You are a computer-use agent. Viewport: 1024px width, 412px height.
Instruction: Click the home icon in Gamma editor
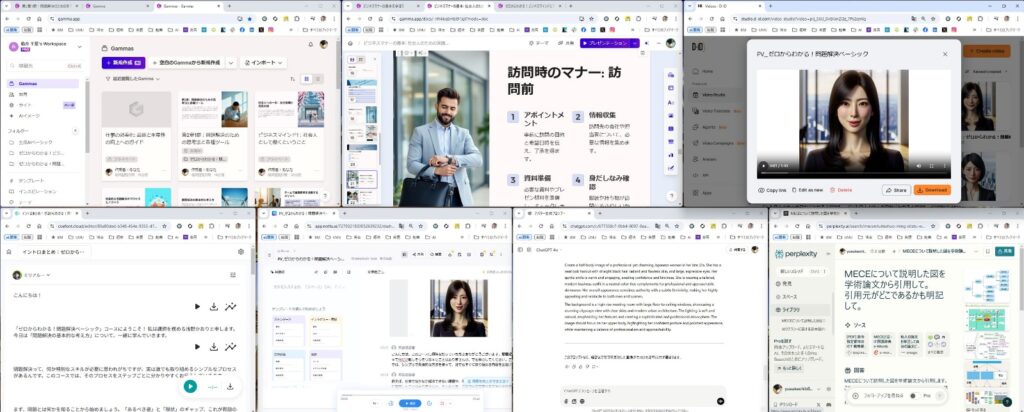351,43
